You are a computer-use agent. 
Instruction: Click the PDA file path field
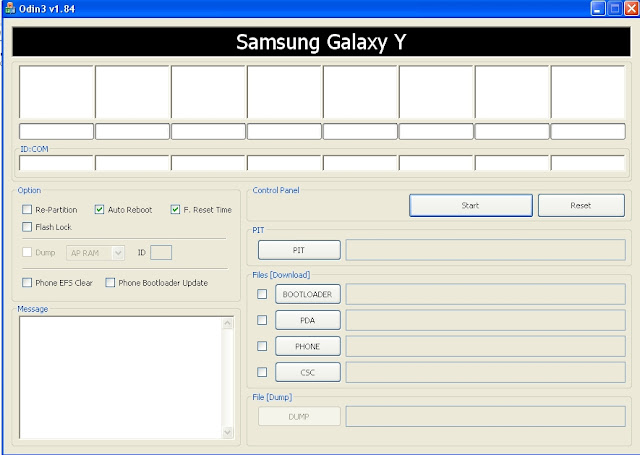tap(486, 320)
